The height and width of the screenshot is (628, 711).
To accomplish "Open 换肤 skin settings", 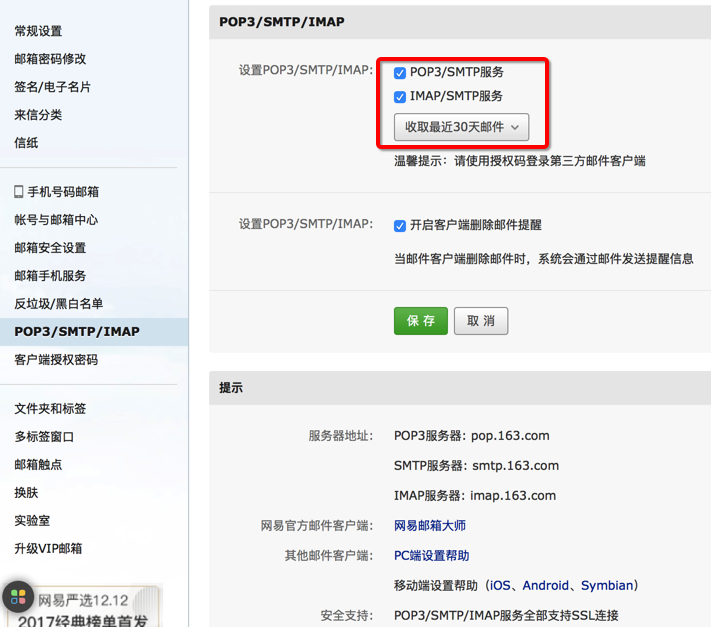I will coord(26,493).
